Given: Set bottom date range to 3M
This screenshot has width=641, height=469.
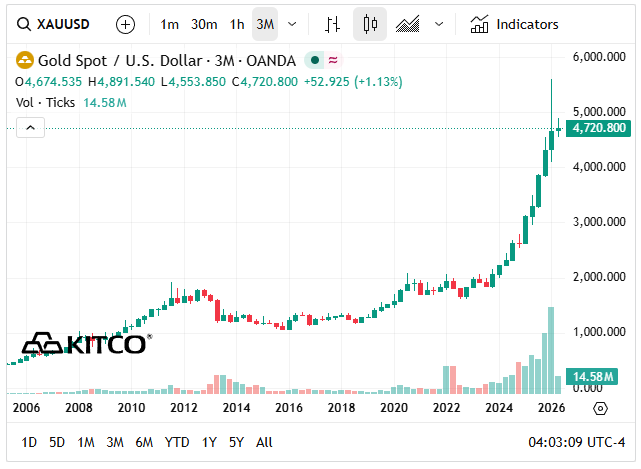Looking at the screenshot, I should [x=115, y=442].
